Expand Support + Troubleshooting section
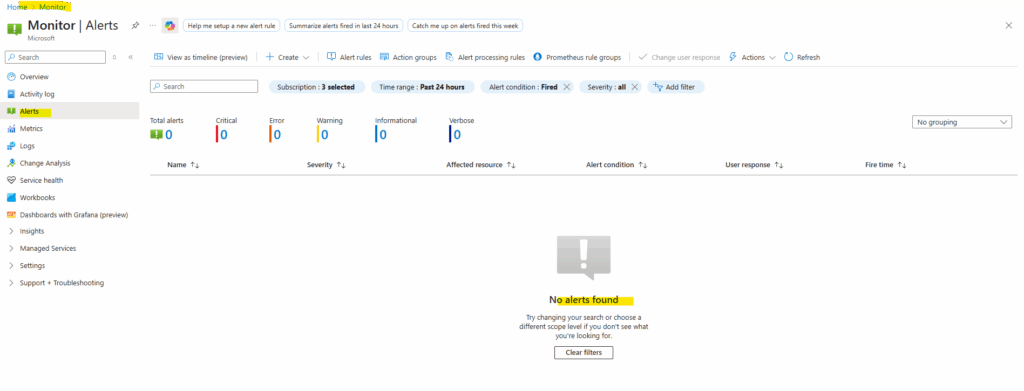The width and height of the screenshot is (1024, 391). [x=61, y=283]
